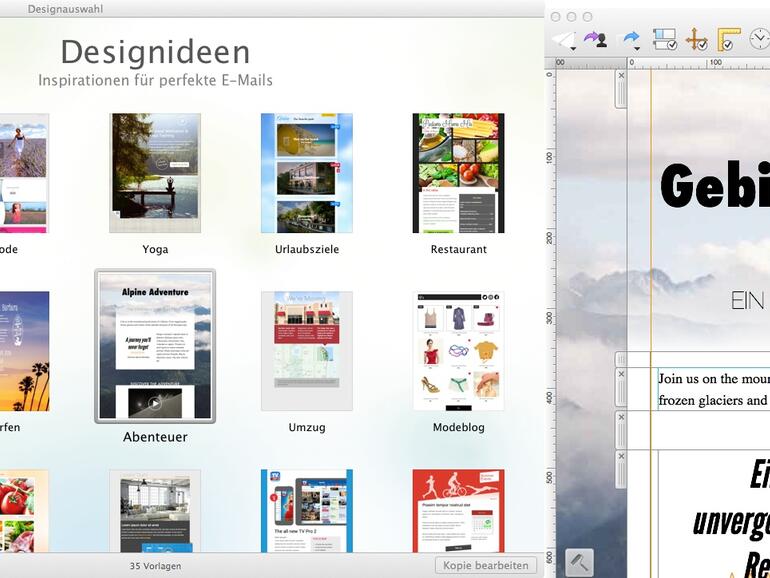770x578 pixels.
Task: Click the paper plane send icon
Action: 563,40
